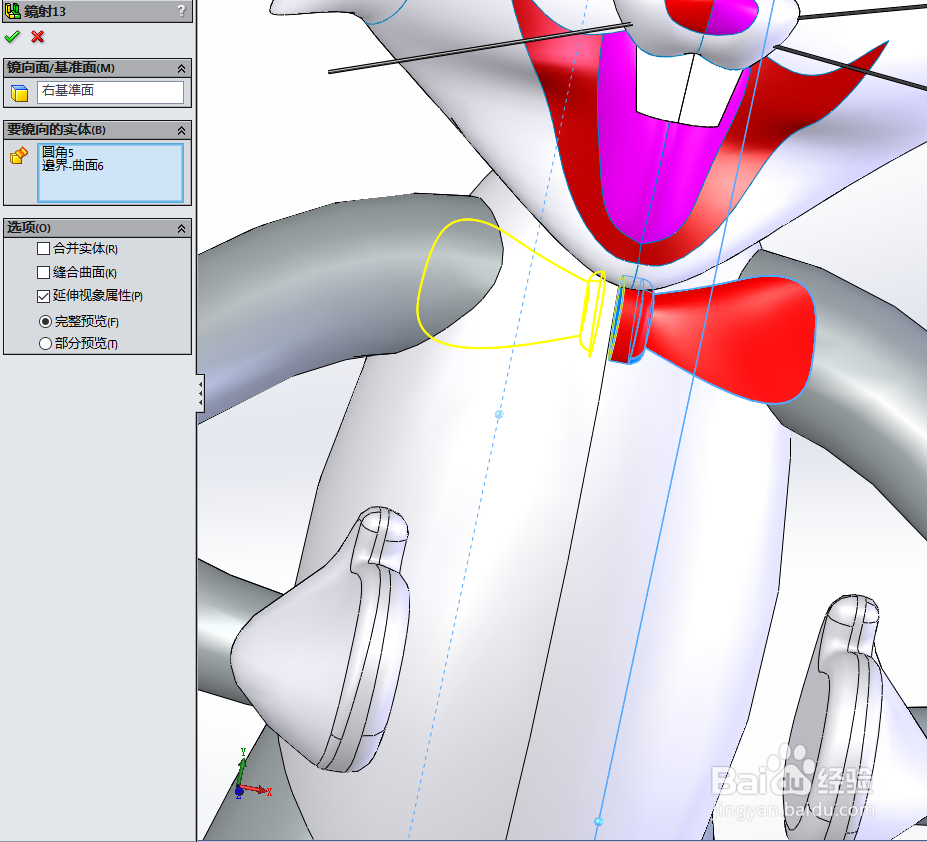This screenshot has width=927, height=842.
Task: Click the panel collapse handle on splitter
Action: point(200,393)
